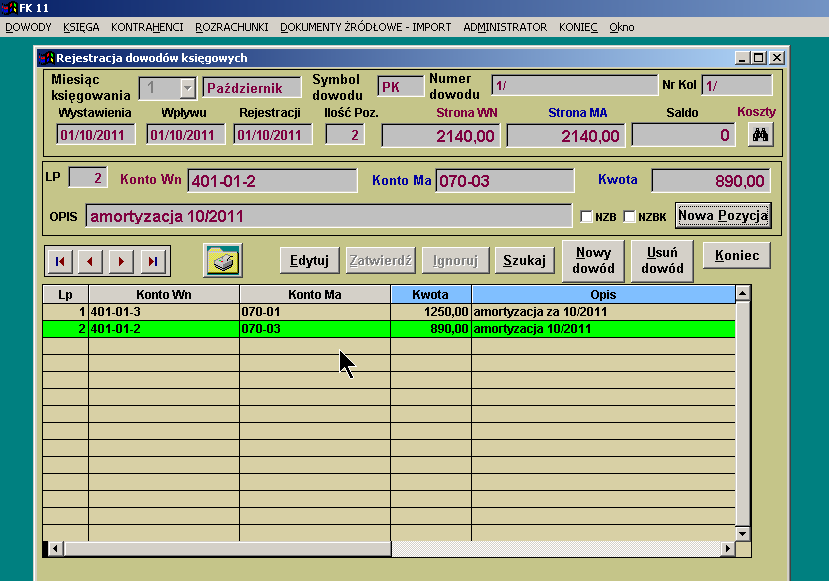Open the KSIĘGA menu
The height and width of the screenshot is (581, 829).
(81, 27)
